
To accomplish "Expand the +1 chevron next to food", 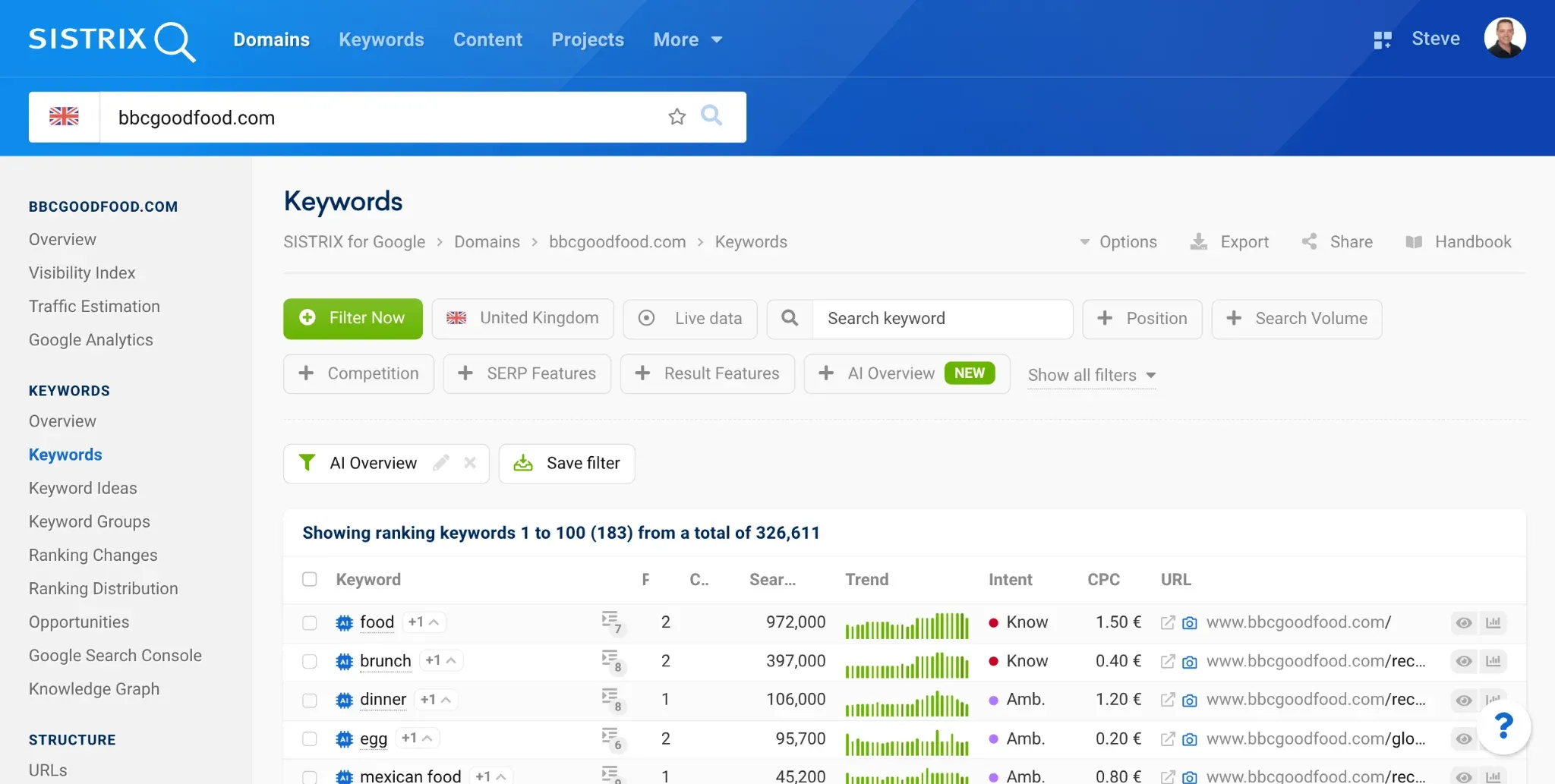I will pyautogui.click(x=424, y=622).
